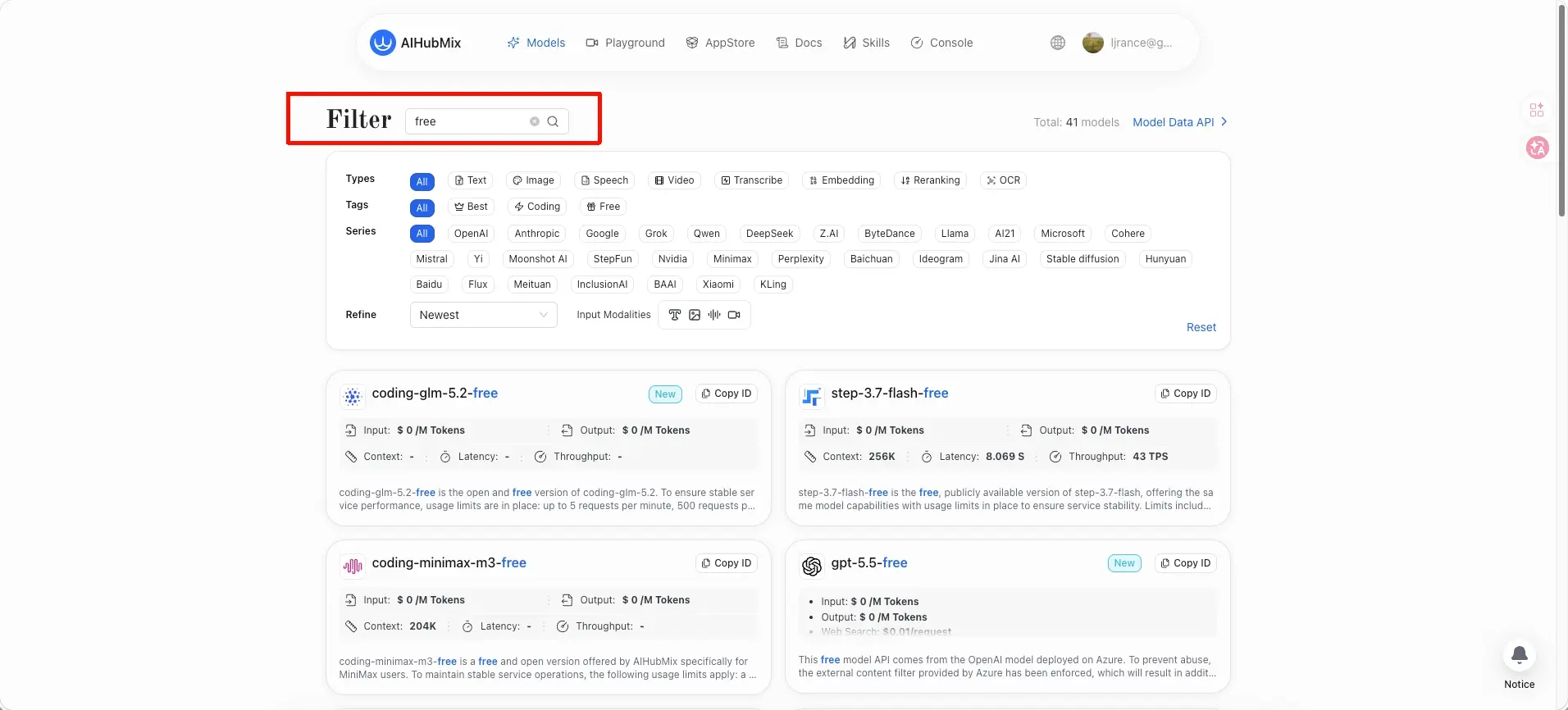
Task: Filter by audio input modality icon
Action: (x=714, y=315)
